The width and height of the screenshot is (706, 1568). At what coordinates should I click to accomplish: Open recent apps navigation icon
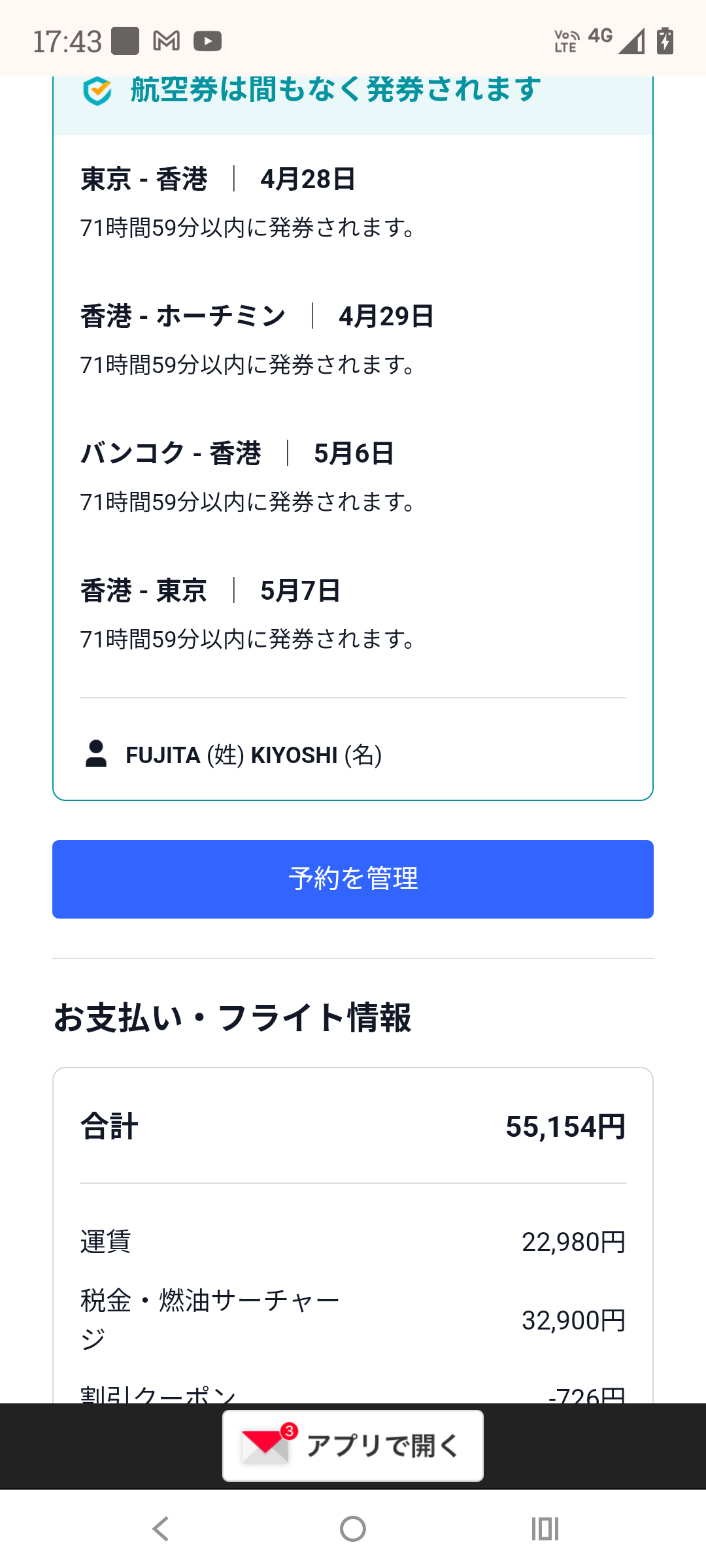pyautogui.click(x=545, y=1529)
